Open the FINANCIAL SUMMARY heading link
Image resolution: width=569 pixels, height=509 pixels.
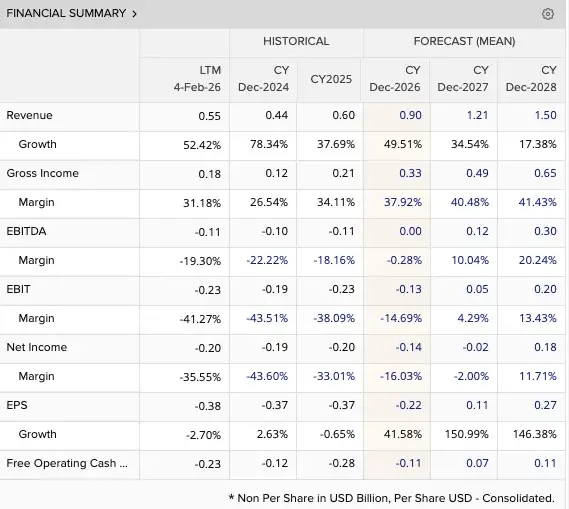click(x=66, y=13)
